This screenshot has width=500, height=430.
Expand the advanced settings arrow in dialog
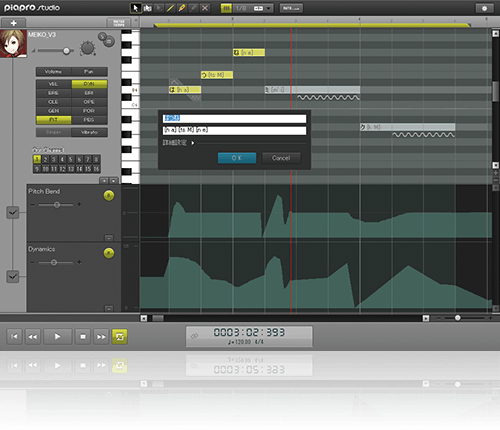pyautogui.click(x=193, y=143)
